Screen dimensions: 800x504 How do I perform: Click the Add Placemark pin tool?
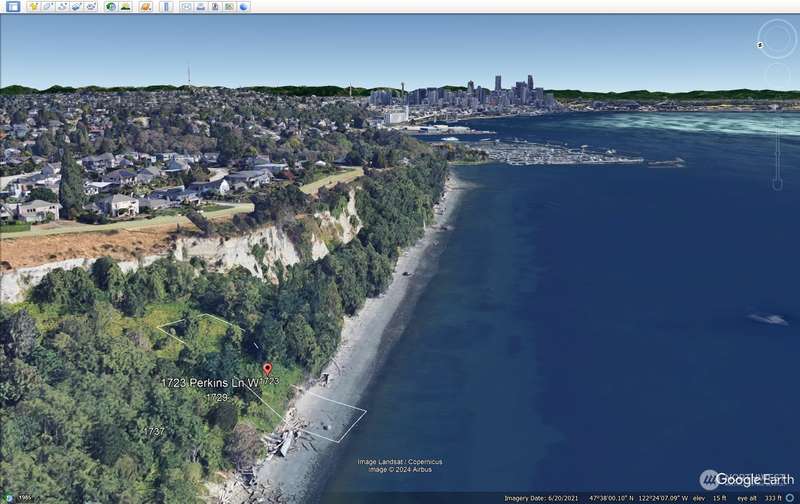[33, 6]
